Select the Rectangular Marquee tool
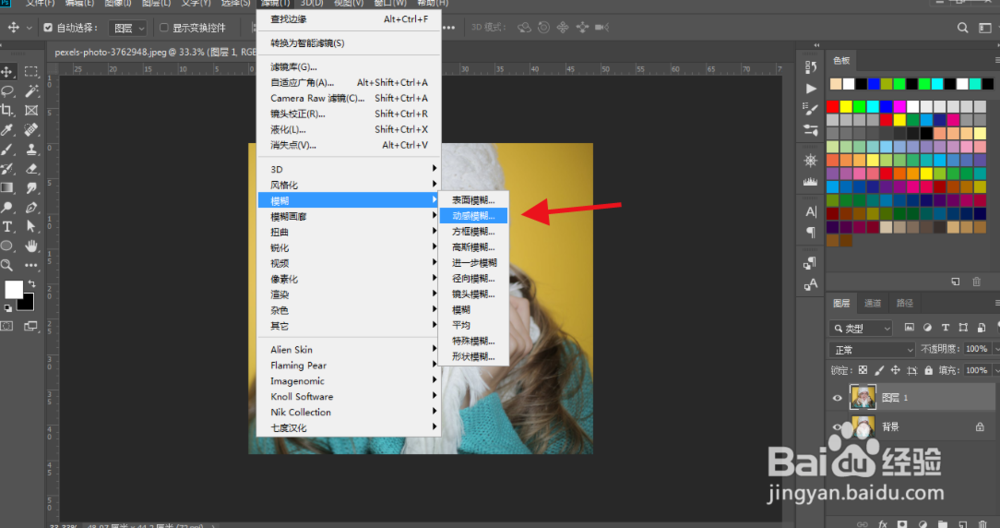1000x528 pixels. click(x=31, y=71)
